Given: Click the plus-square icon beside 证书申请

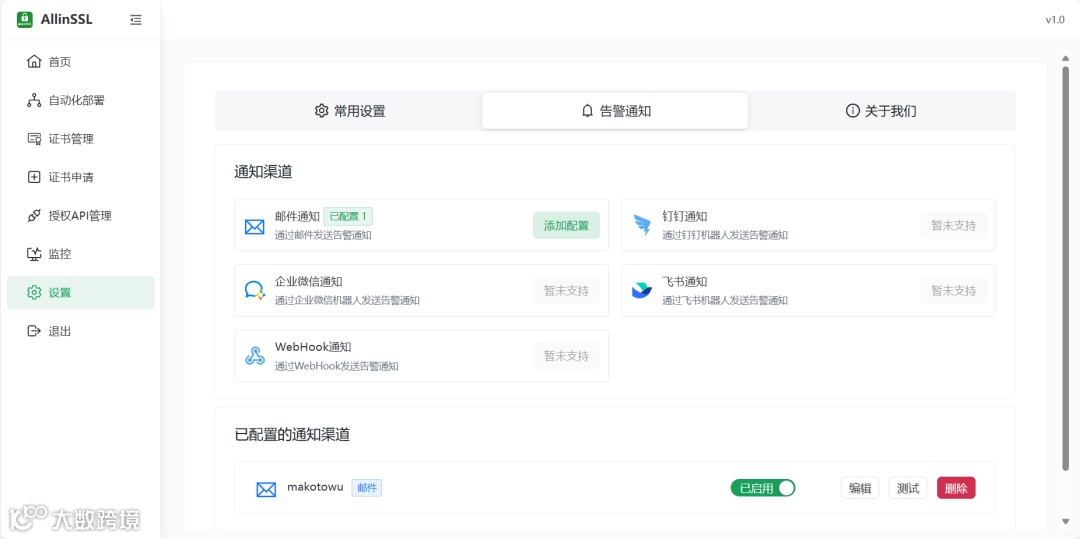Looking at the screenshot, I should click(x=34, y=177).
